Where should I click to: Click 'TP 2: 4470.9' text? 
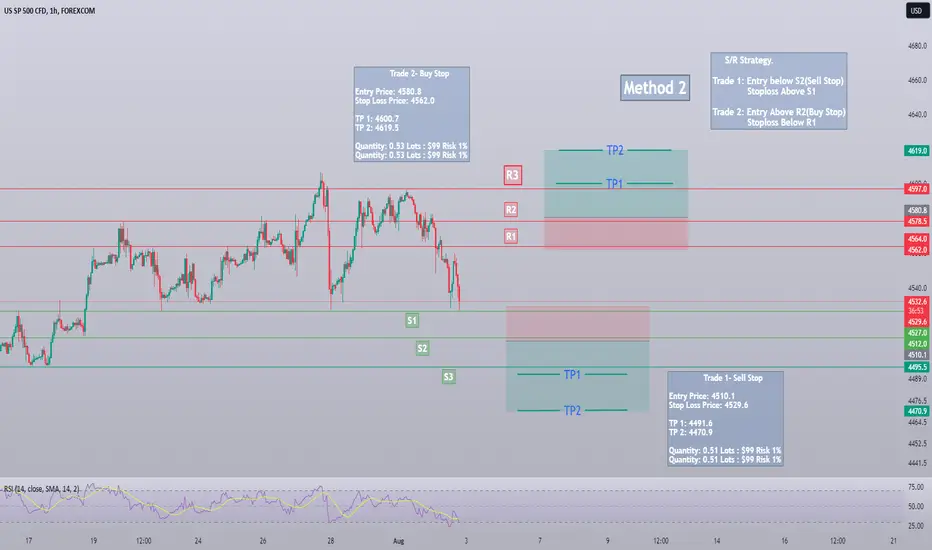coord(691,432)
